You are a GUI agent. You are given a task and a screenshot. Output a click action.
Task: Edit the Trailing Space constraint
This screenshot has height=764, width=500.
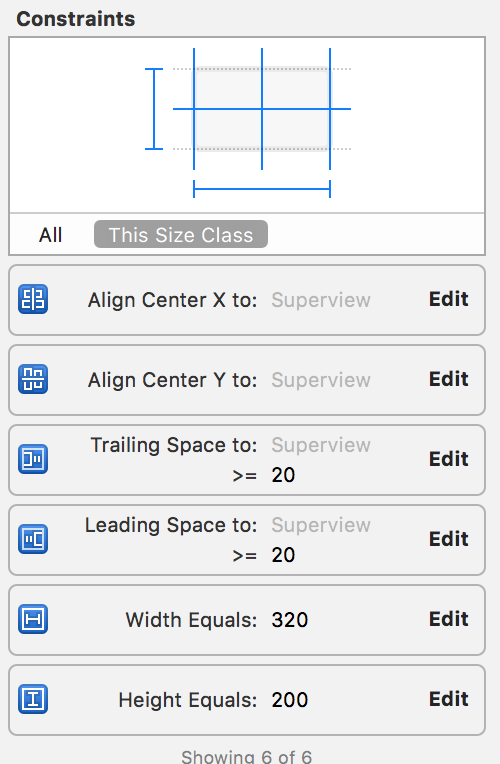(448, 459)
